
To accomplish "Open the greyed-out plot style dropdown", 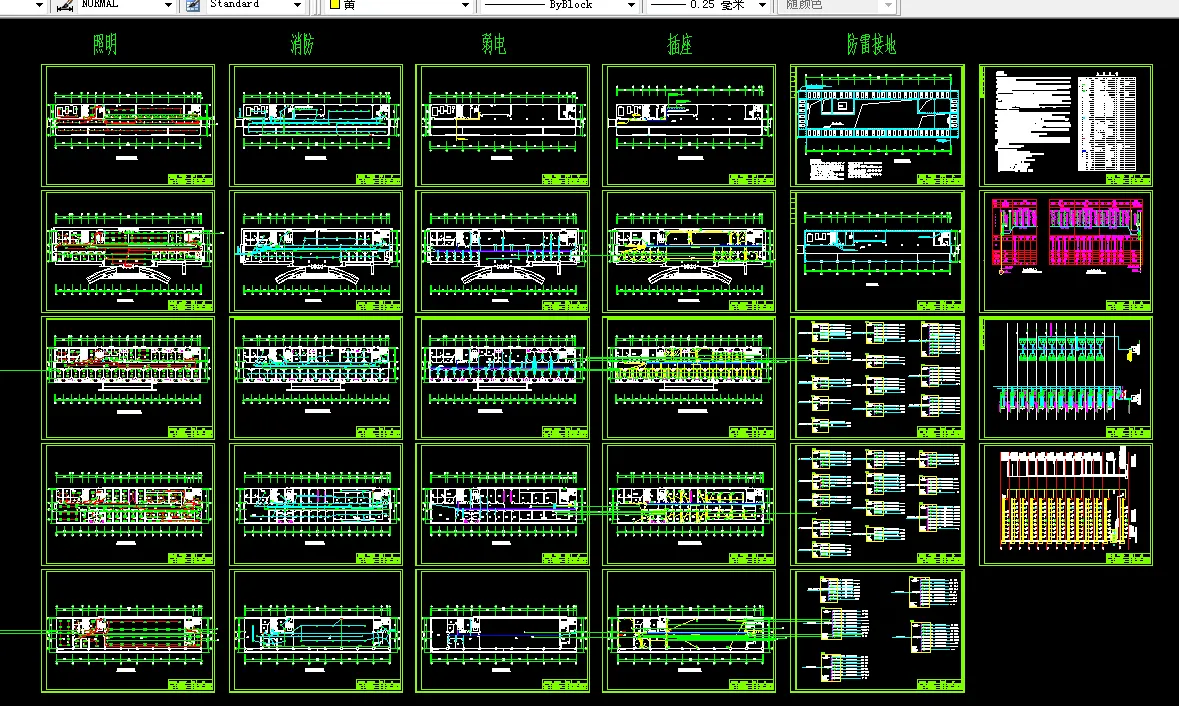I will pyautogui.click(x=888, y=5).
